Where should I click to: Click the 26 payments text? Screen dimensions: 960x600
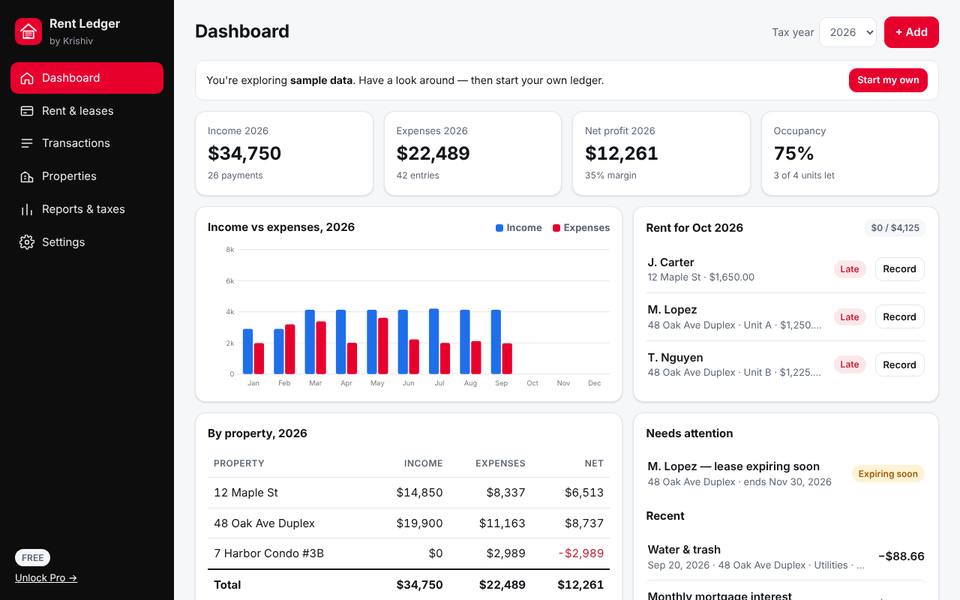235,176
